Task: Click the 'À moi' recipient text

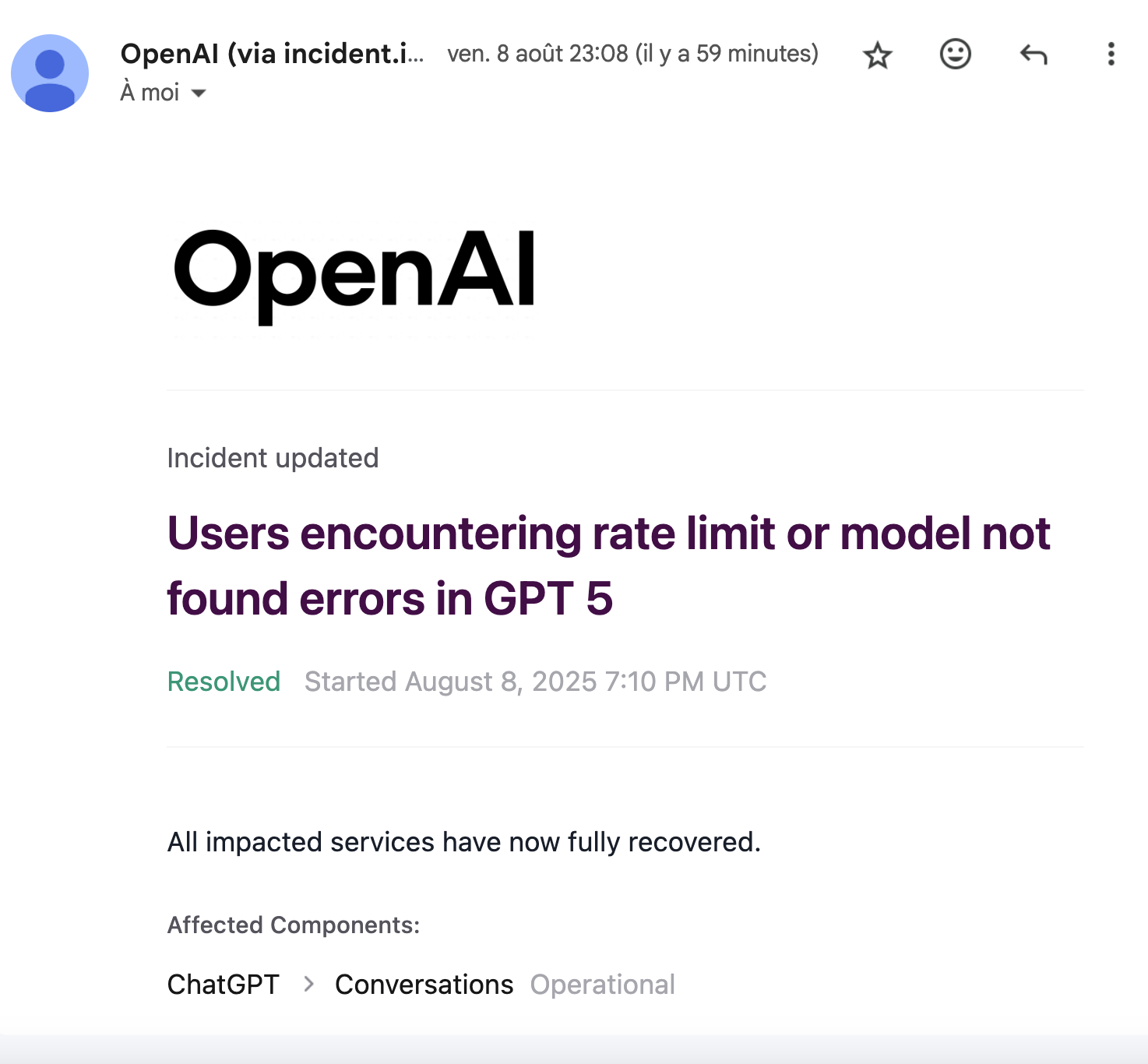Action: tap(150, 93)
